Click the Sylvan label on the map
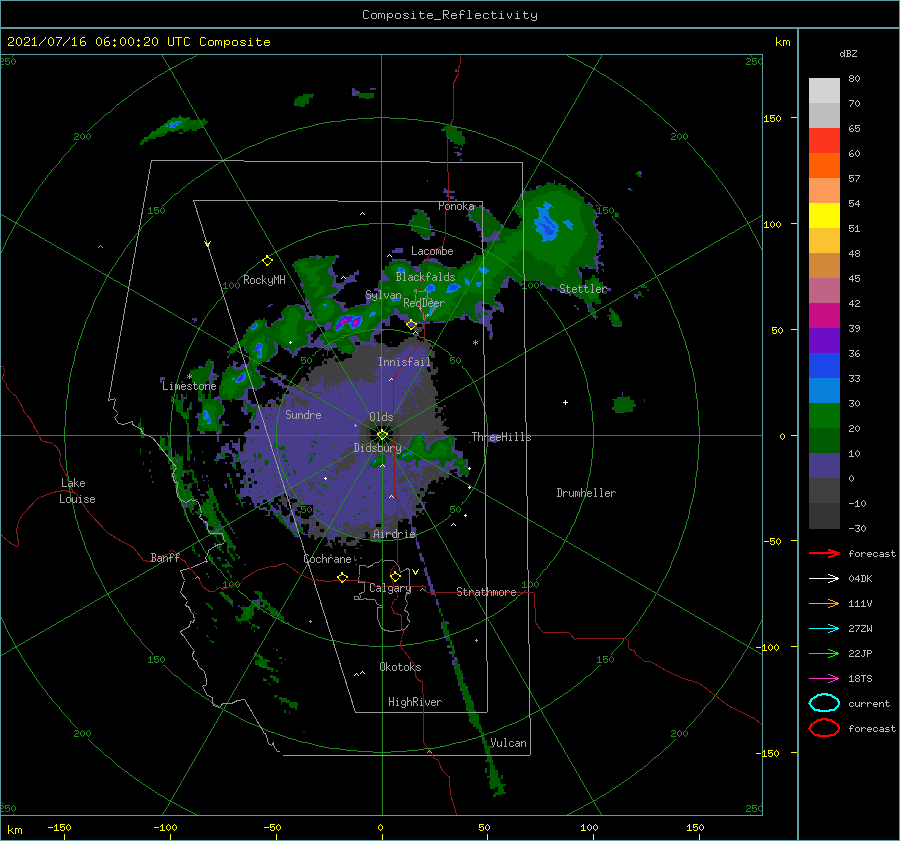The image size is (900, 841). click(383, 295)
